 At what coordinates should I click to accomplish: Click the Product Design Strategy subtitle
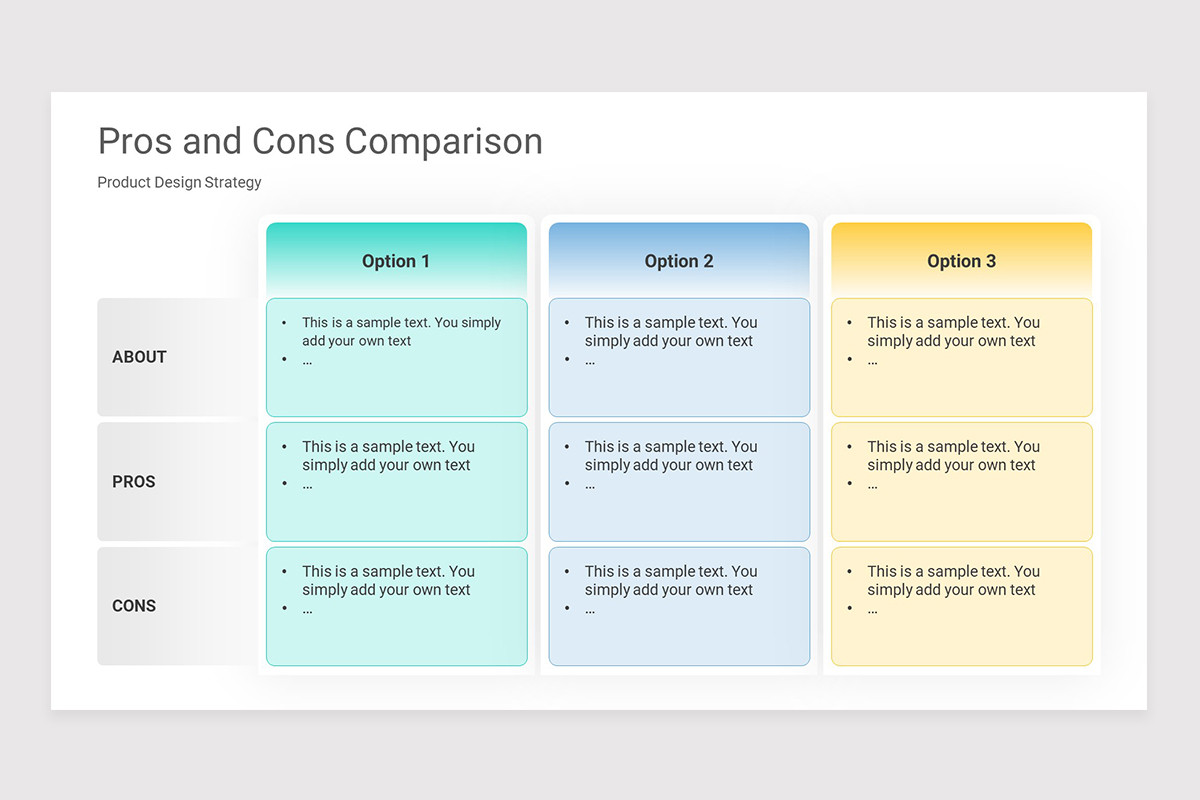179,182
